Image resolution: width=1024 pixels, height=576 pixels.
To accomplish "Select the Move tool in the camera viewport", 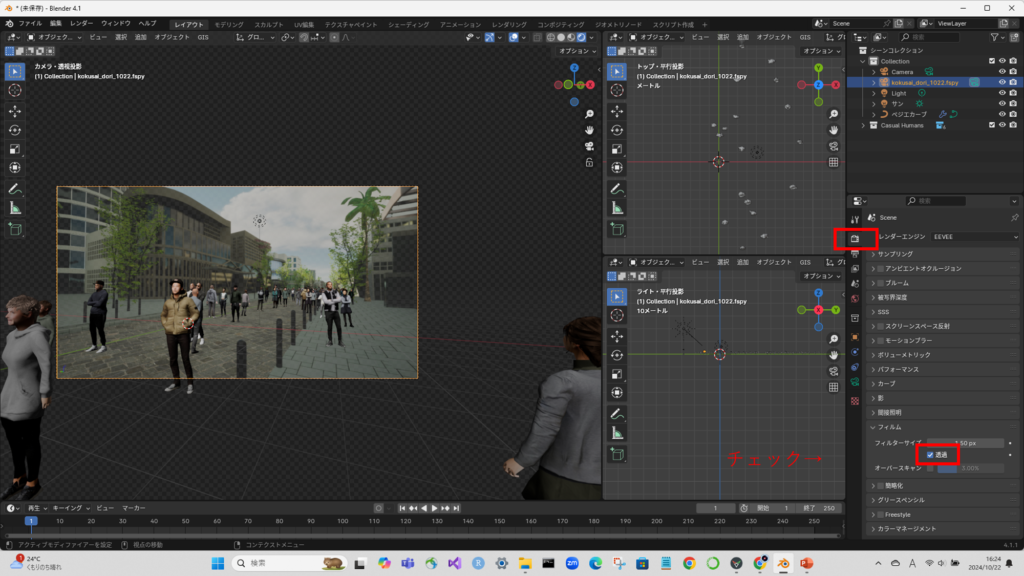I will tap(15, 110).
